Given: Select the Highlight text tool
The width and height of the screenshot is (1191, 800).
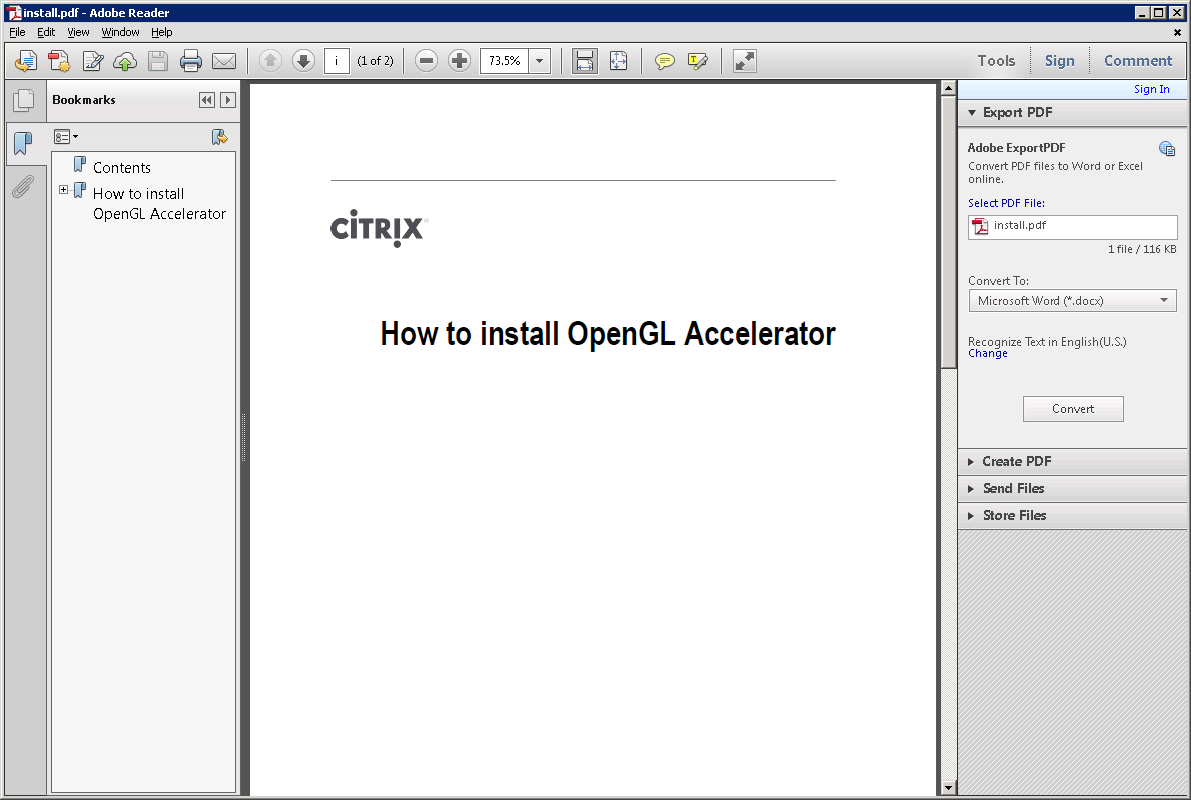Looking at the screenshot, I should coord(698,61).
